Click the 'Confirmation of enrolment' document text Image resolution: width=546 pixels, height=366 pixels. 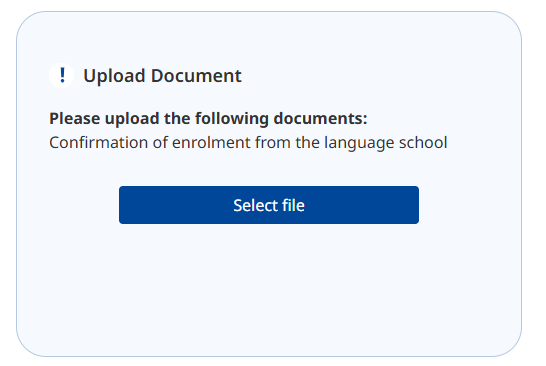pyautogui.click(x=248, y=142)
